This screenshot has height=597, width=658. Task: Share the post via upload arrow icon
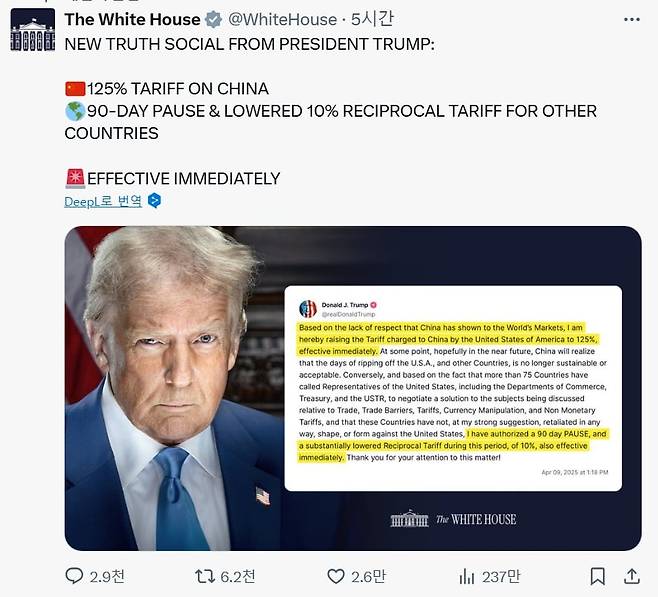coord(632,576)
